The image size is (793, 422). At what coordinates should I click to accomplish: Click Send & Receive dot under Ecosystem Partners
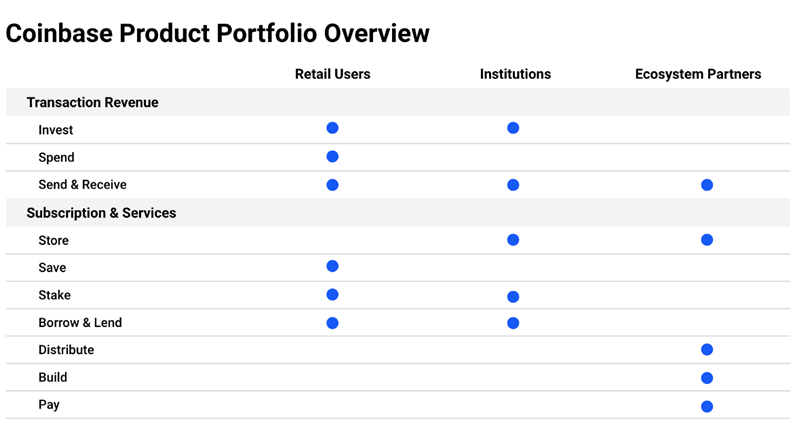coord(707,185)
